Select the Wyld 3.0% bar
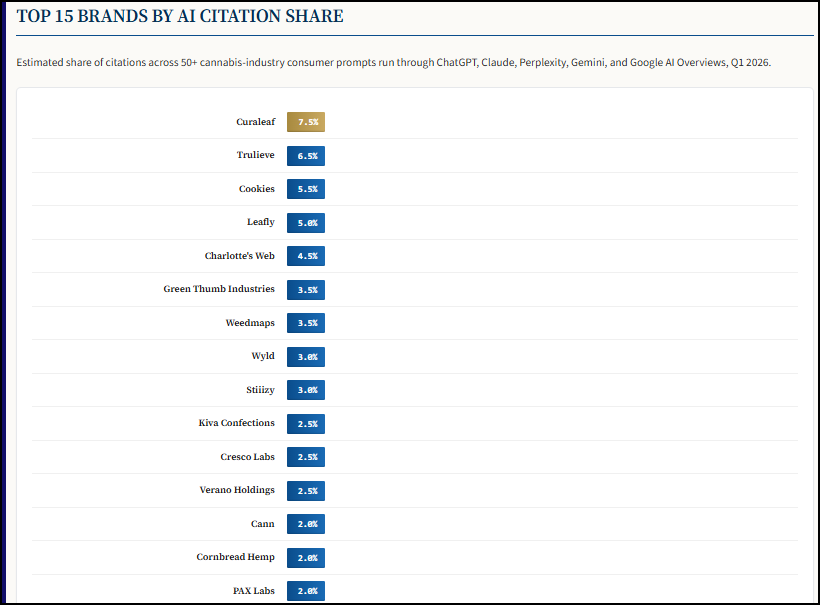The image size is (820, 605). click(306, 357)
